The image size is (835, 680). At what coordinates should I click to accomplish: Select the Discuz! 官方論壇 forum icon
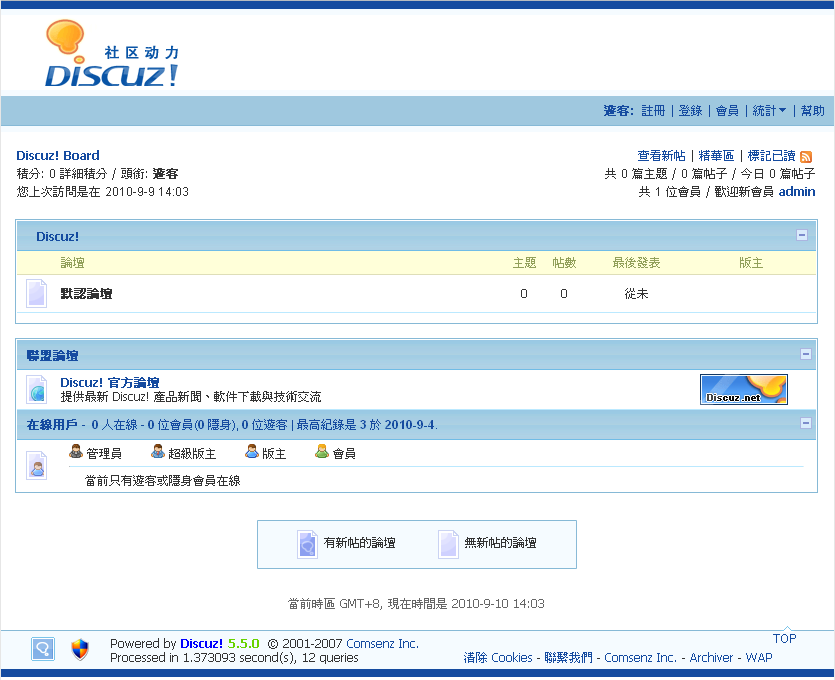(x=36, y=387)
